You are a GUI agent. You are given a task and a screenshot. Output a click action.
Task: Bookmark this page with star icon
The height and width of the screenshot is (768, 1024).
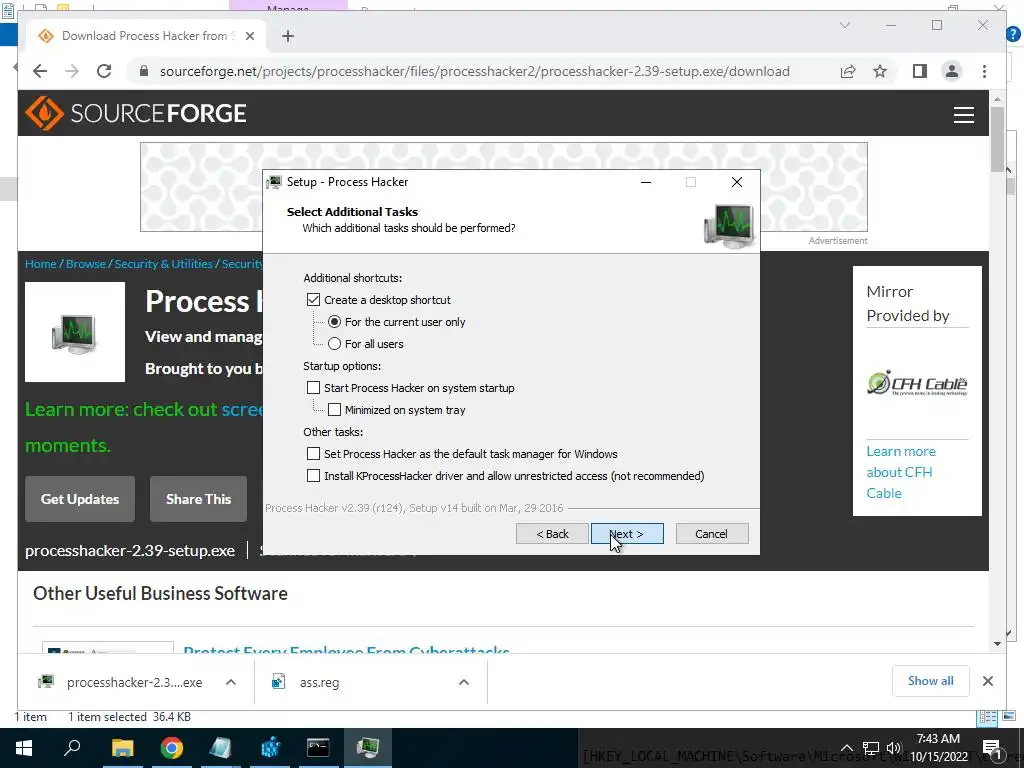click(x=880, y=71)
